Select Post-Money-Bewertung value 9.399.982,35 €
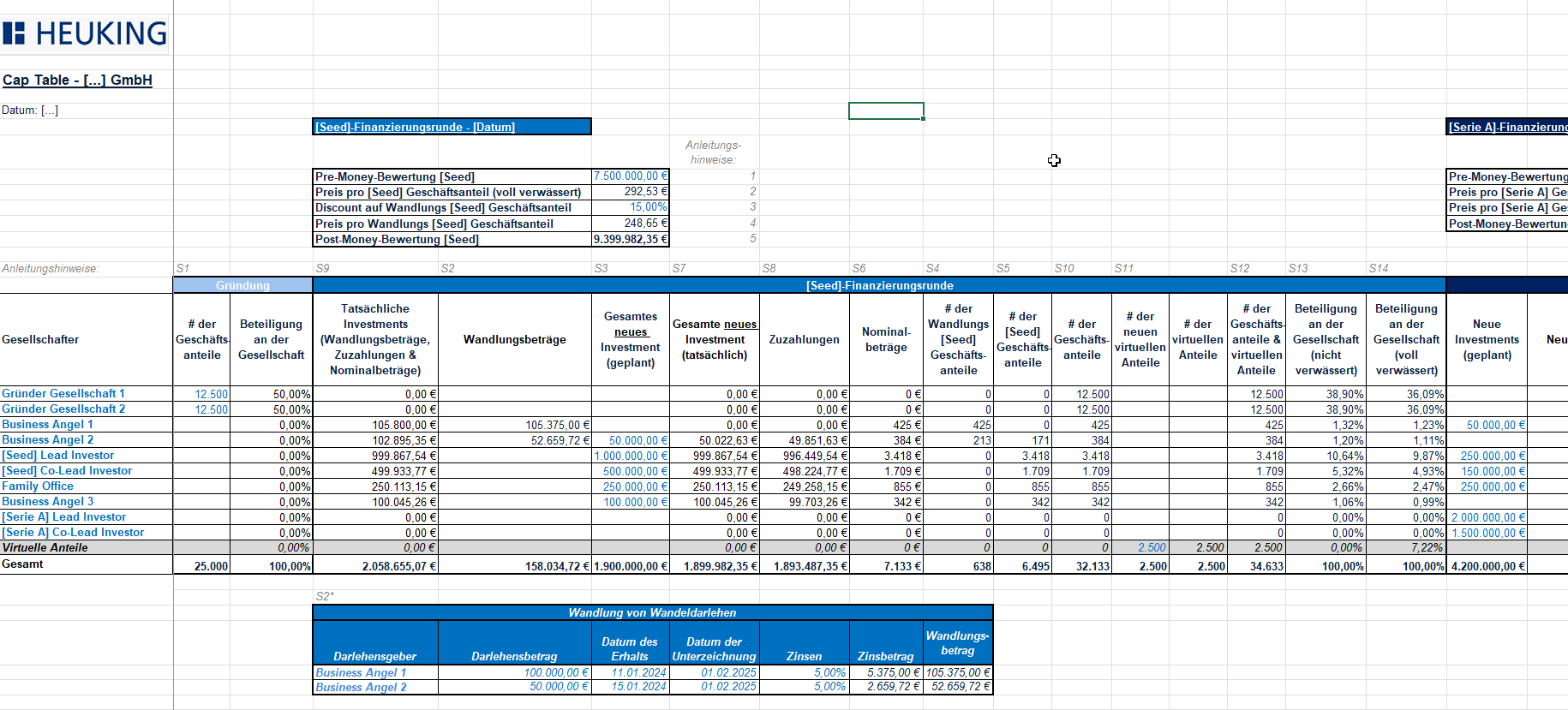Viewport: 1568px width, 710px height. coord(630,240)
